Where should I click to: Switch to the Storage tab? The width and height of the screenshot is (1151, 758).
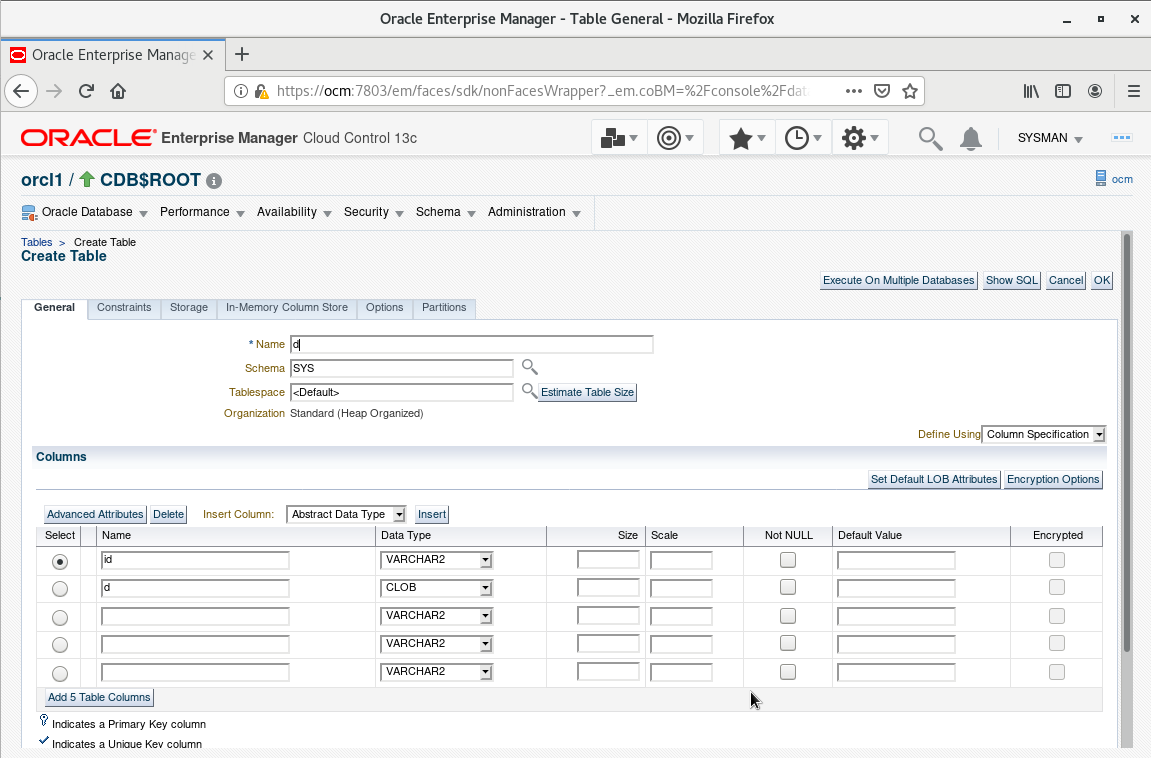(x=189, y=308)
